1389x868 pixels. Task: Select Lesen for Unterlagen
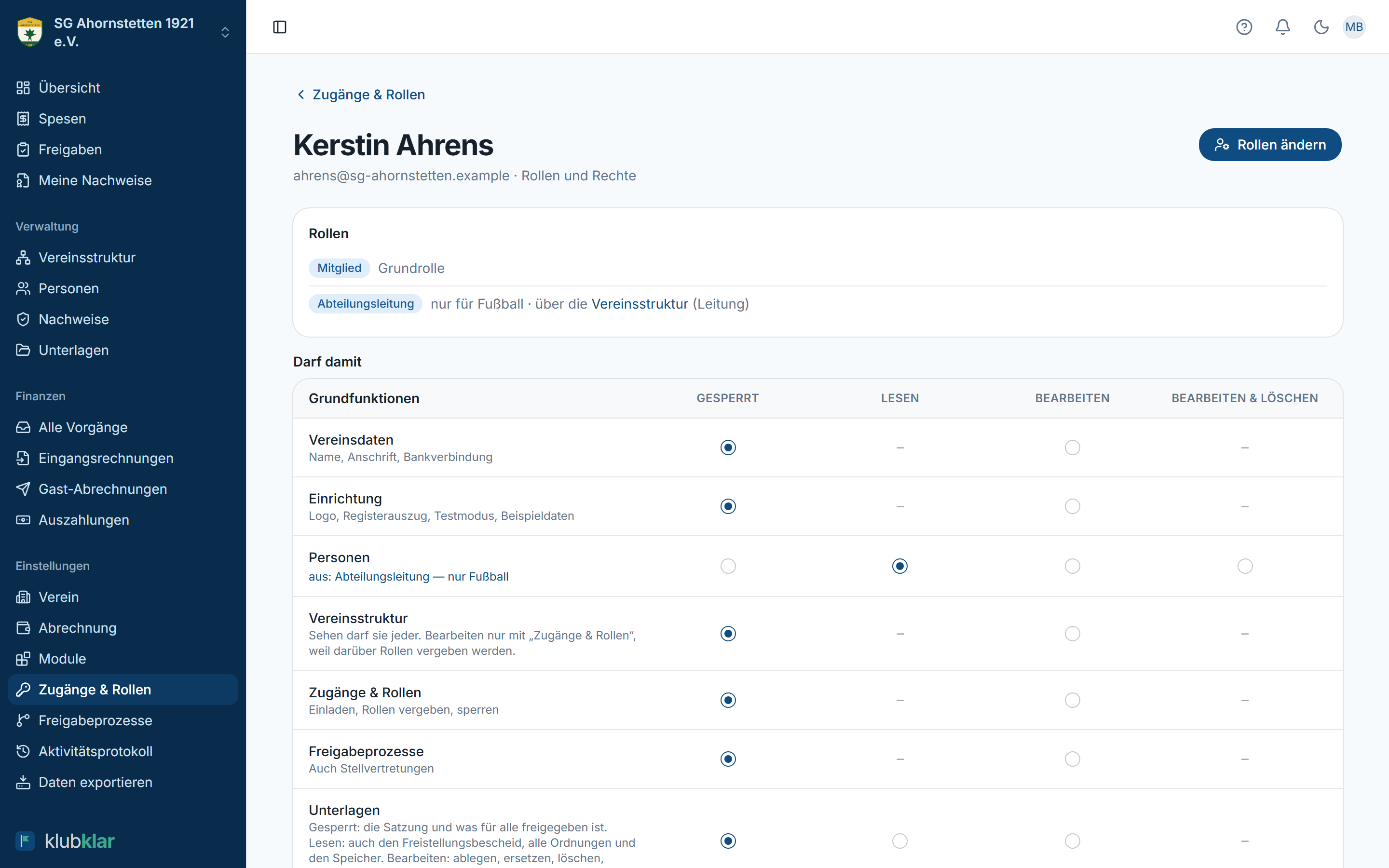tap(900, 841)
